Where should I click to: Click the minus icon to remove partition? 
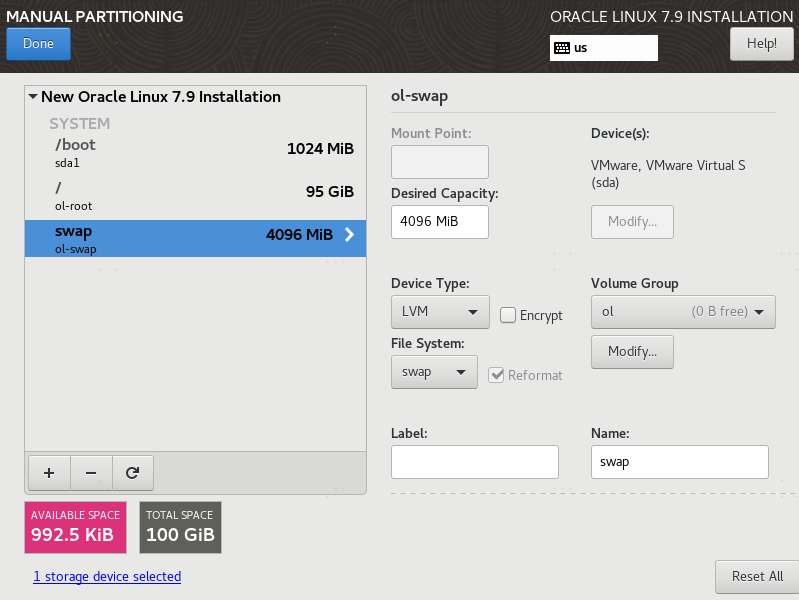[x=90, y=471]
